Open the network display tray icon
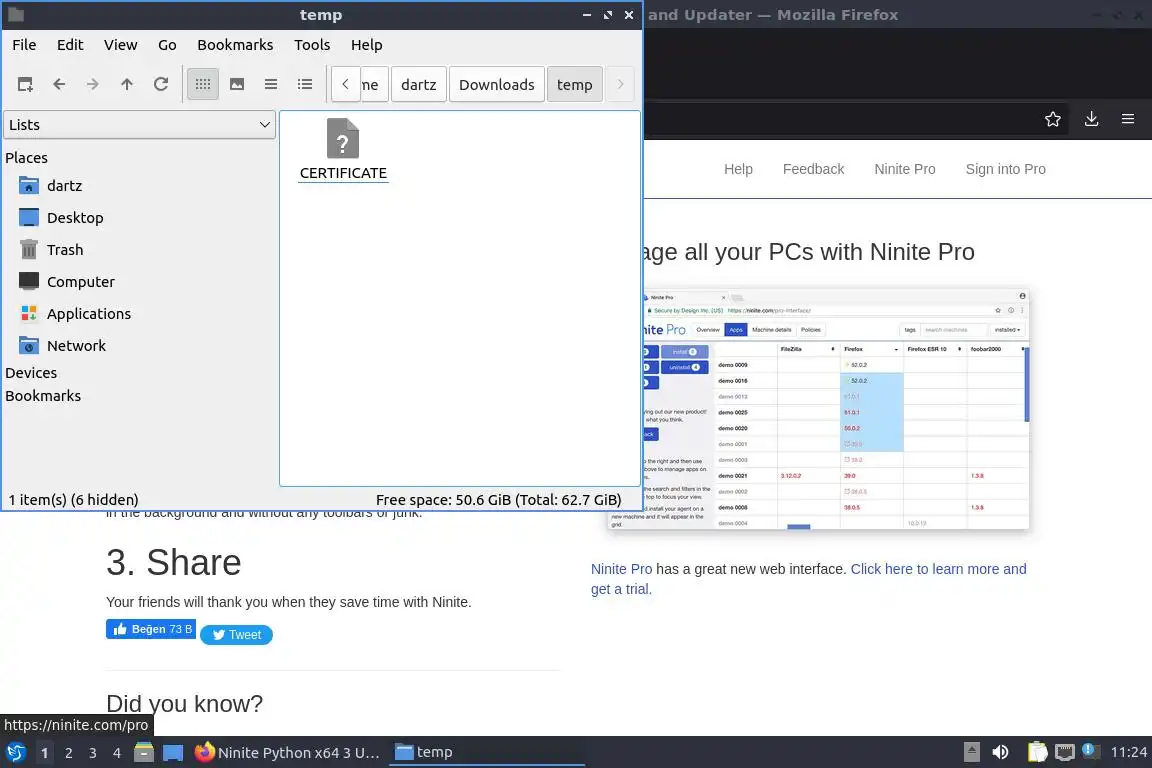This screenshot has height=768, width=1152. click(x=1065, y=753)
